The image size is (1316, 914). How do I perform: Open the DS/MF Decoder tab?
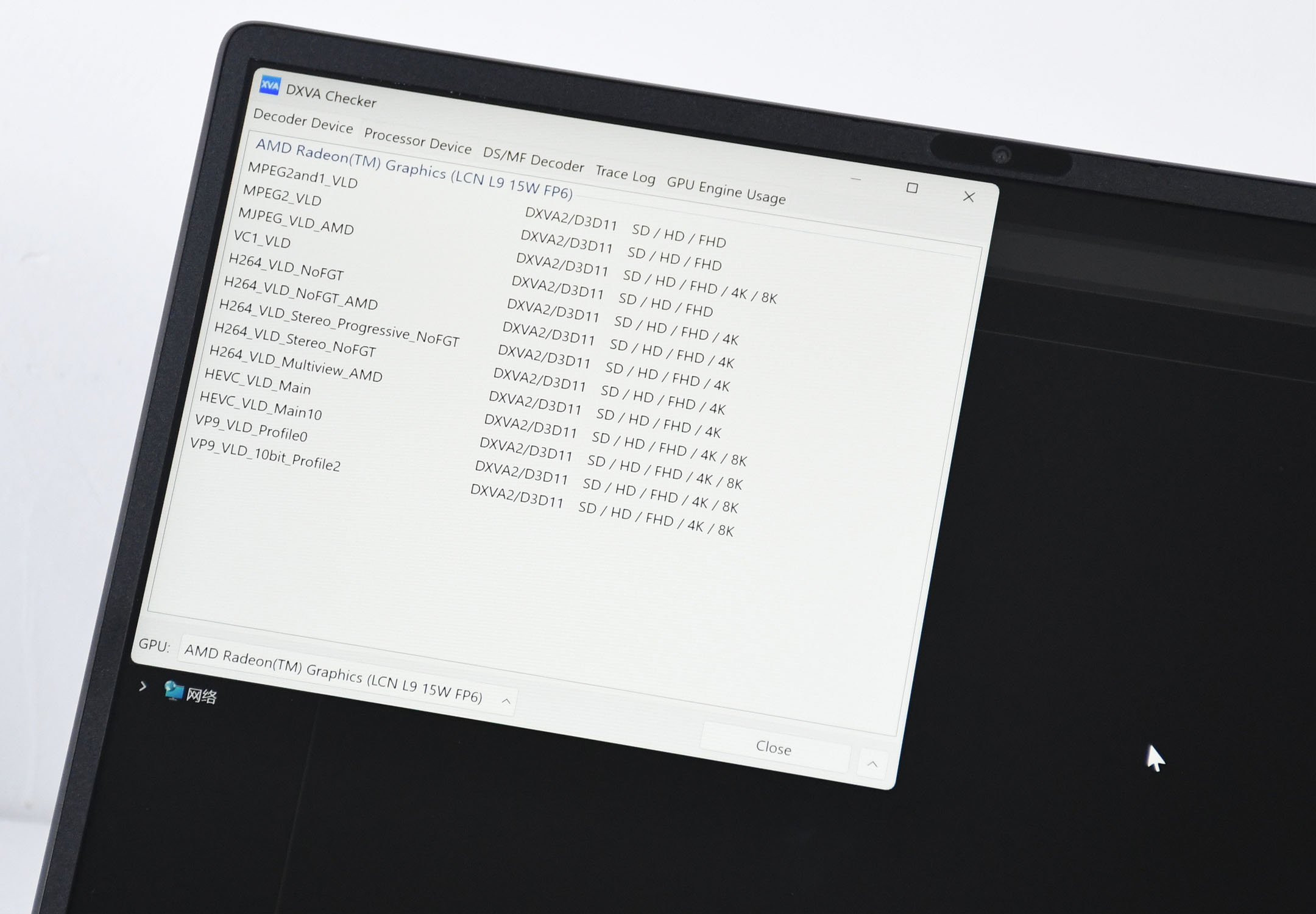[x=533, y=159]
